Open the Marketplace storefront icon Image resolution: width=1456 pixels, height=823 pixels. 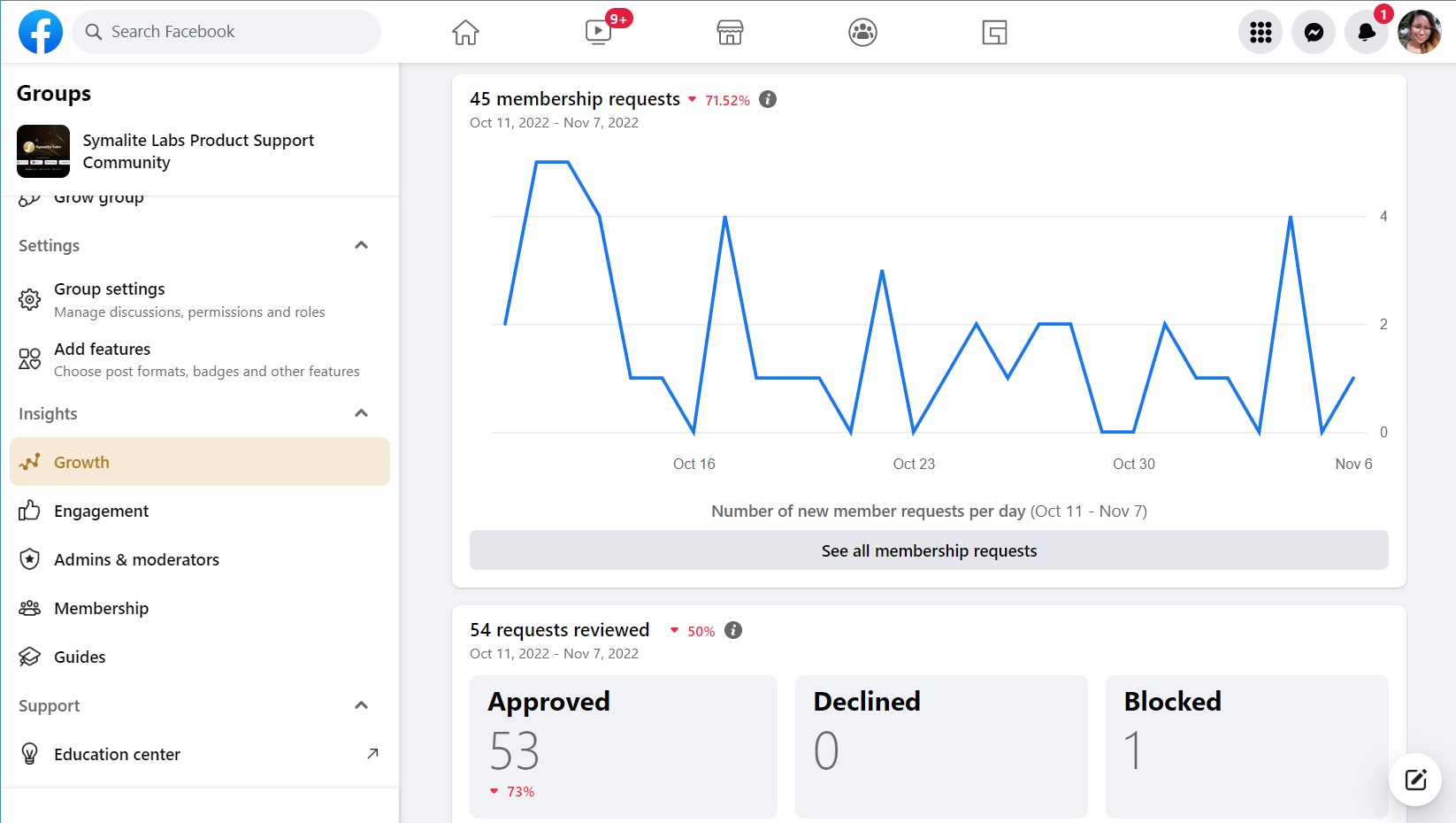pos(729,32)
